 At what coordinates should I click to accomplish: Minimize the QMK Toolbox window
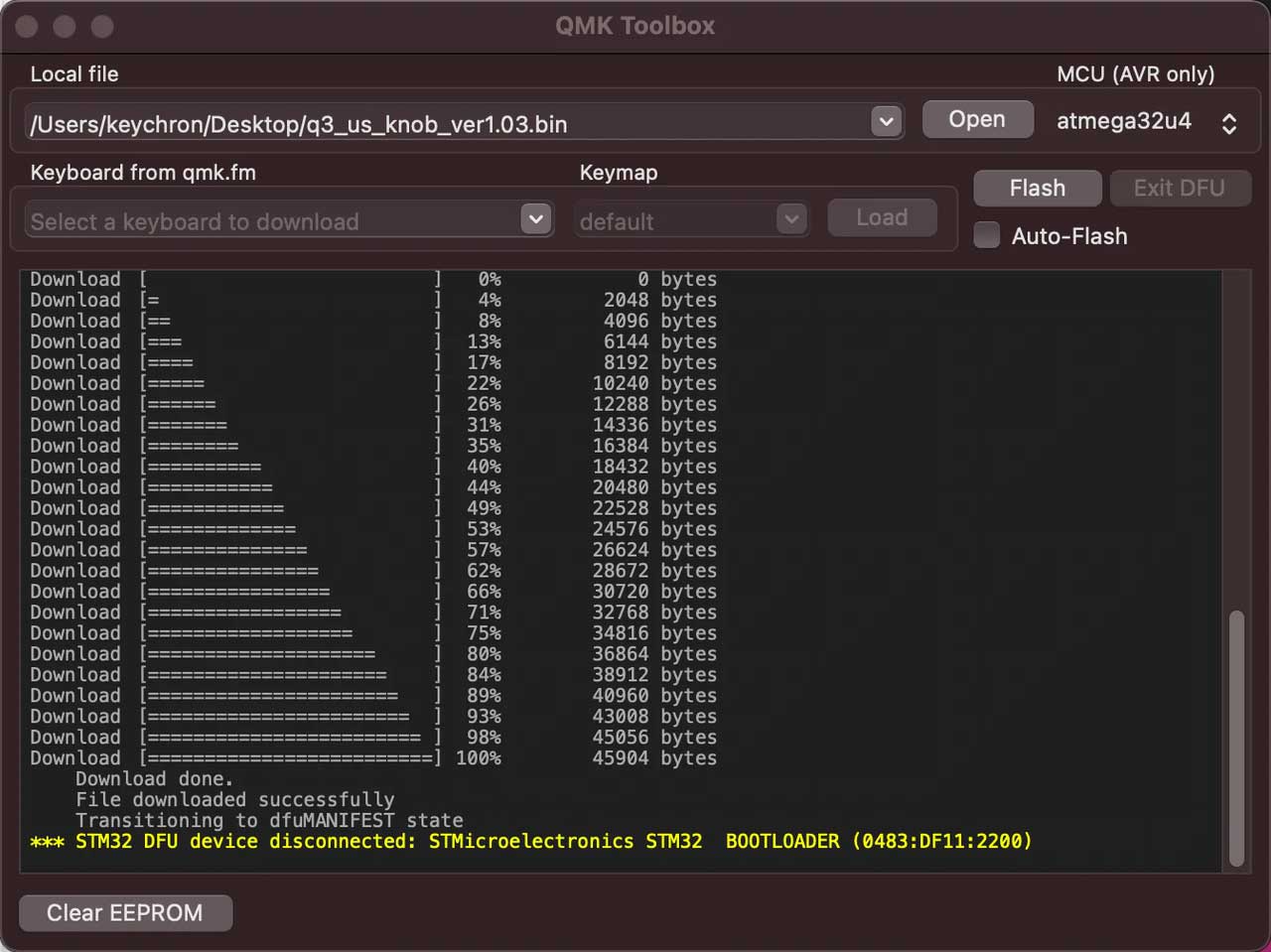tap(65, 27)
